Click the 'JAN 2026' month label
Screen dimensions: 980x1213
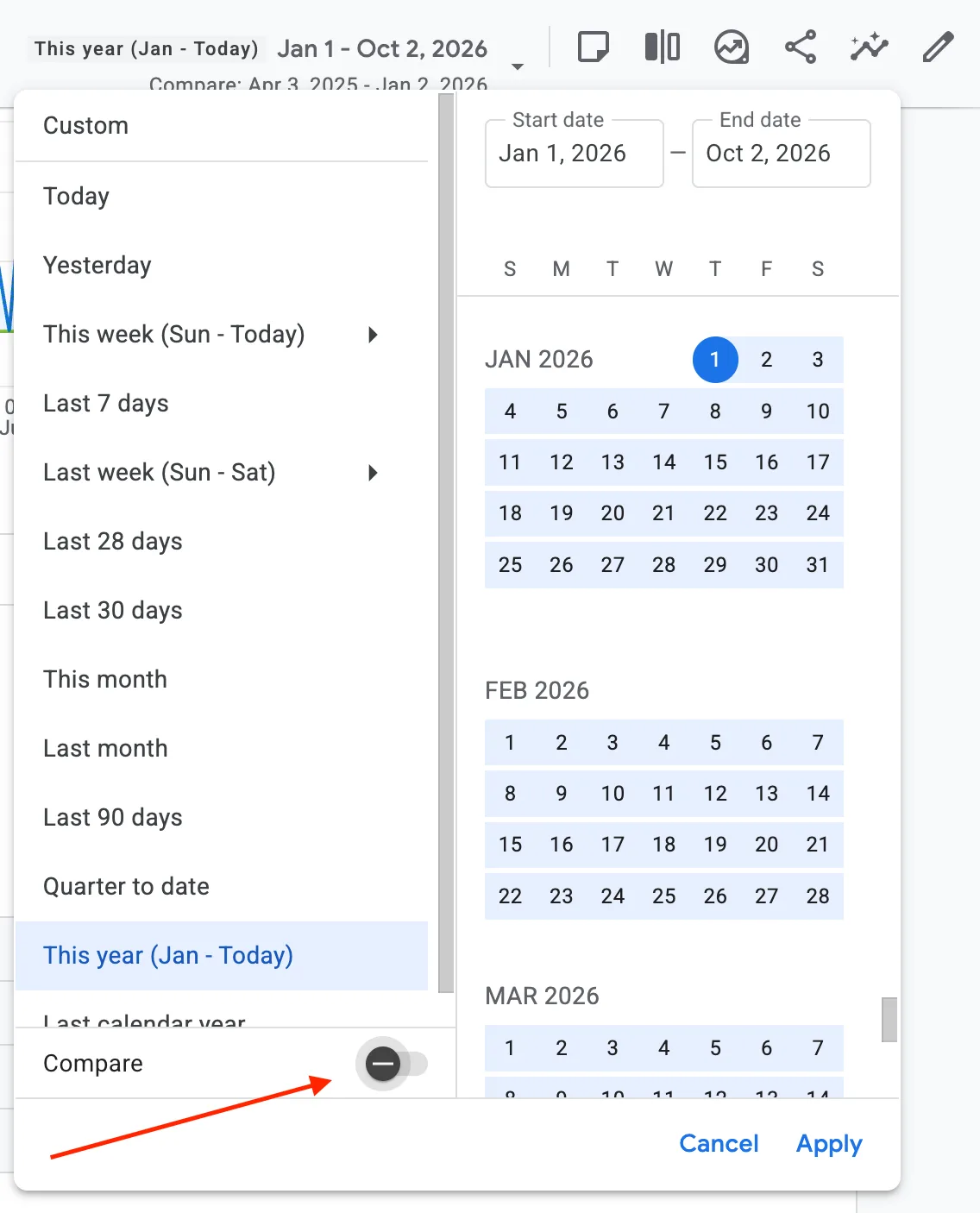pyautogui.click(x=539, y=360)
